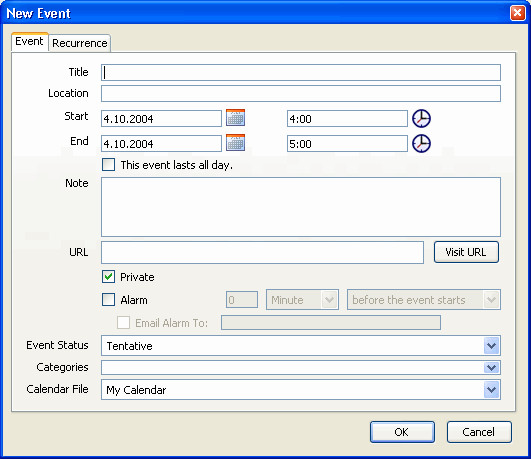Uncheck the Private checkbox
The height and width of the screenshot is (459, 531).
[108, 277]
